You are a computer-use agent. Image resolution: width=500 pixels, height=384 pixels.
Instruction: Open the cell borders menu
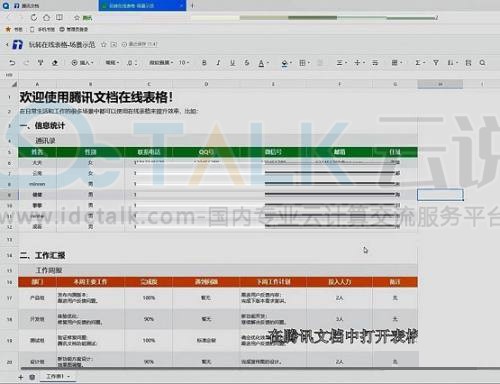(304, 63)
